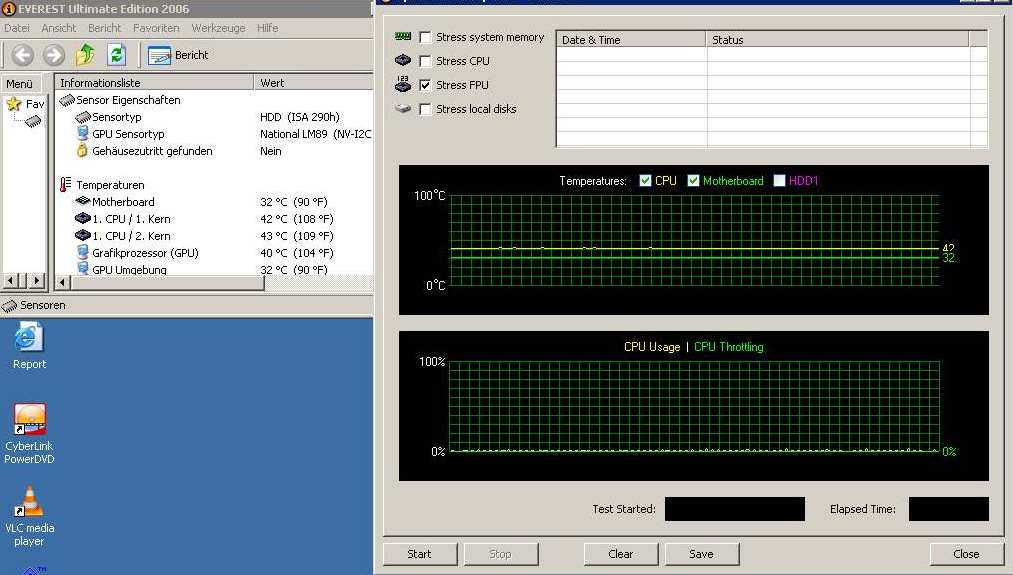
Task: Click the Close button in stability test
Action: pyautogui.click(x=966, y=554)
